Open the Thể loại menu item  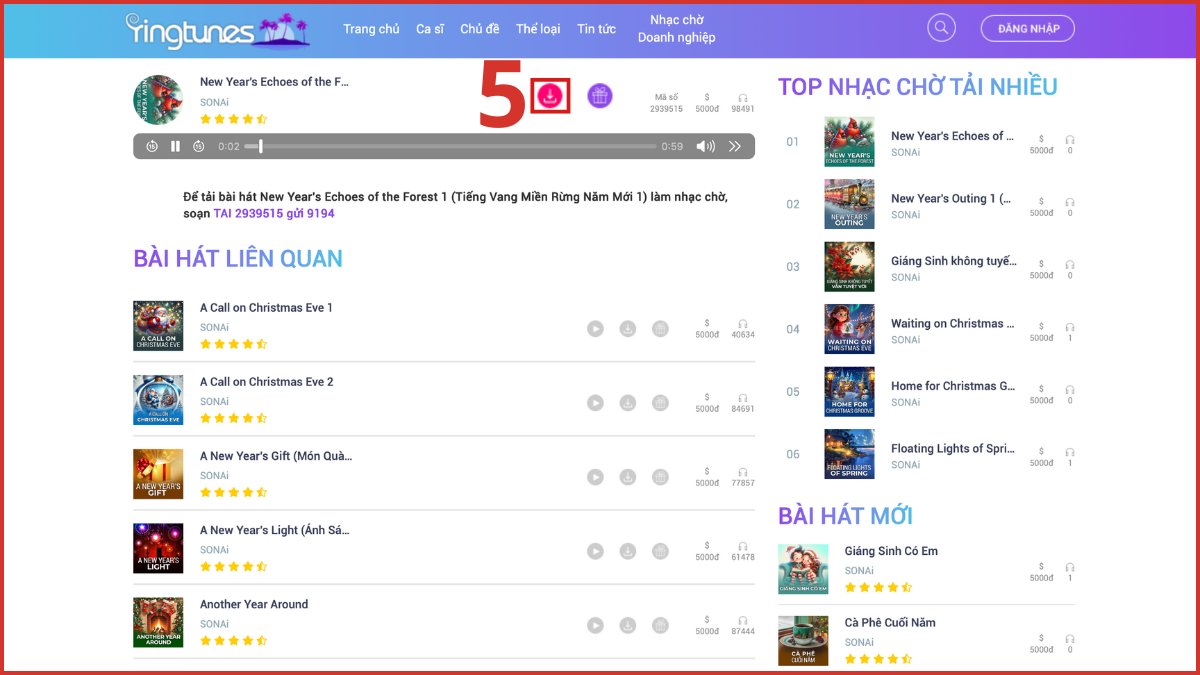538,29
